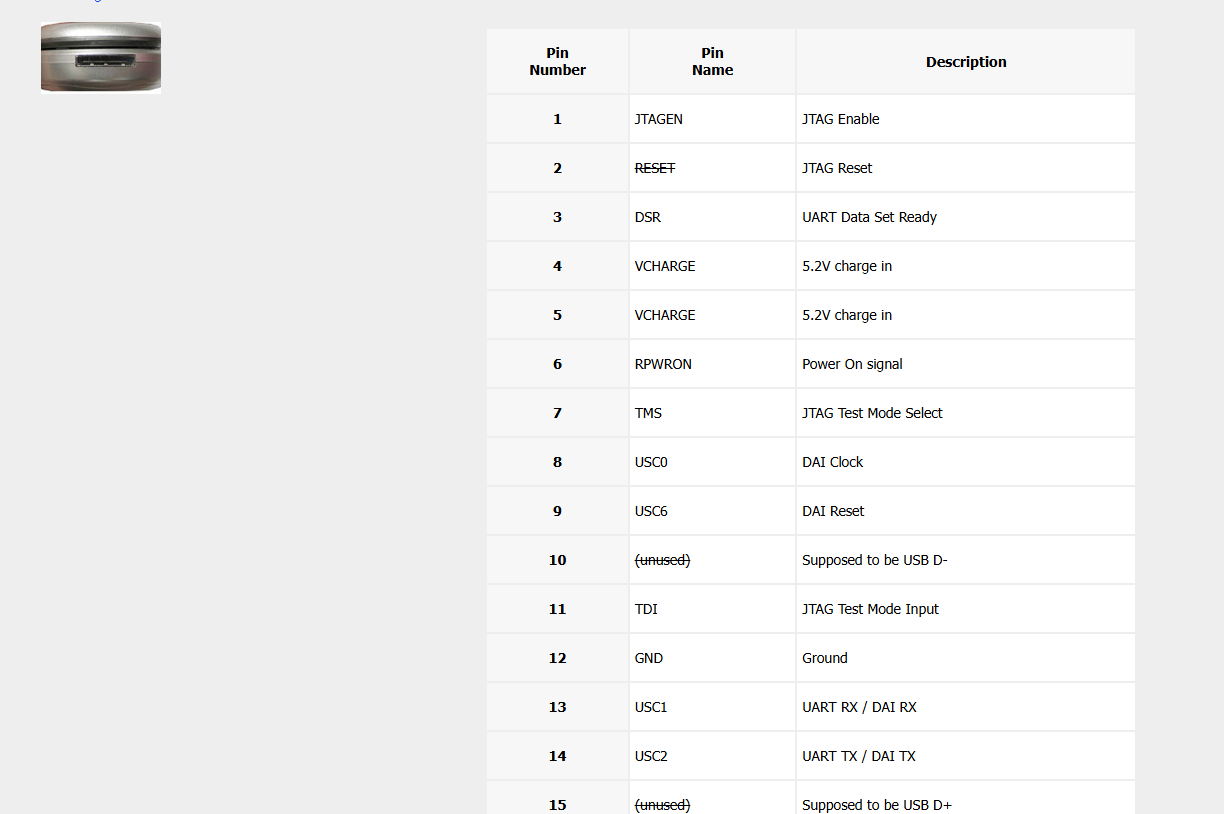Click the Power On signal description
Viewport: 1224px width, 814px height.
852,364
